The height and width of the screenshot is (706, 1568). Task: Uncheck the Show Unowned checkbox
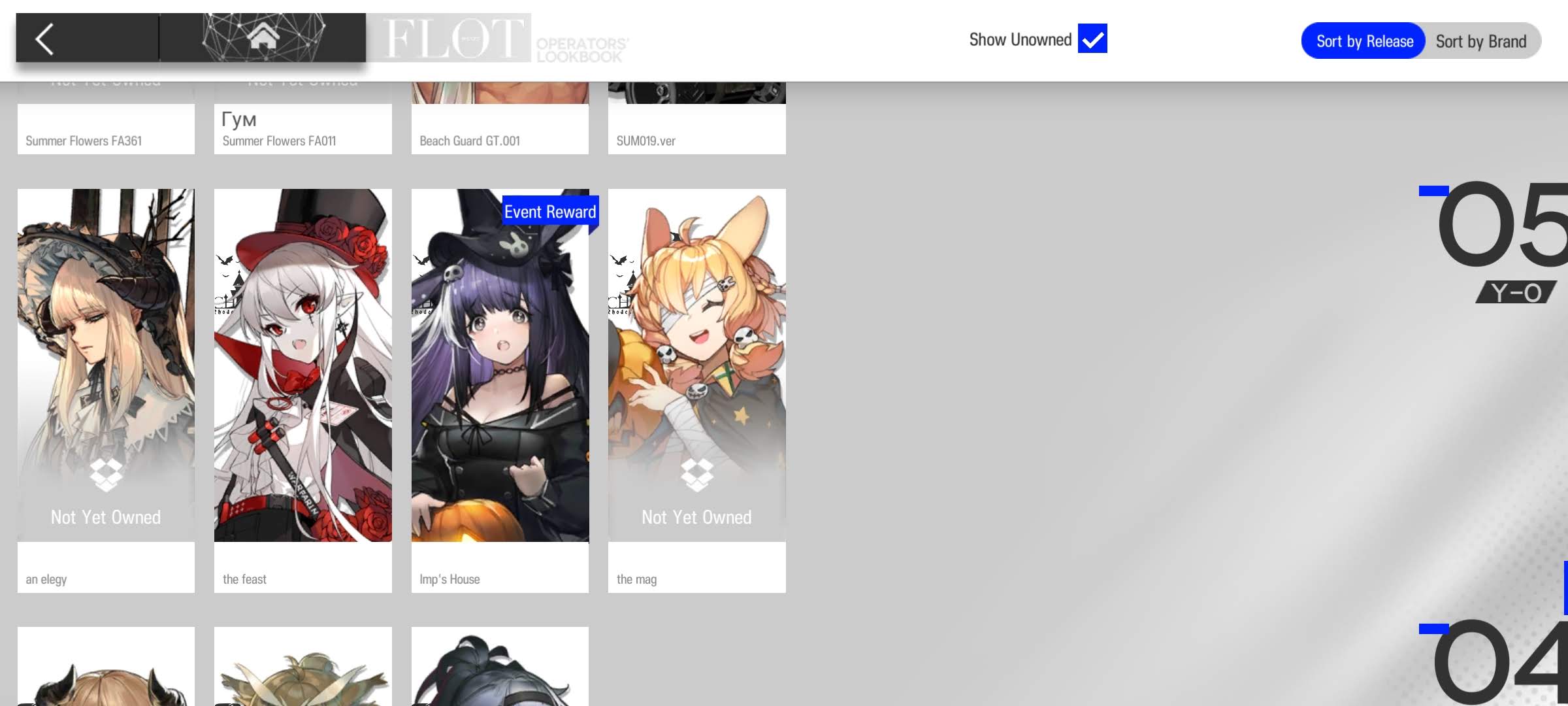1092,39
